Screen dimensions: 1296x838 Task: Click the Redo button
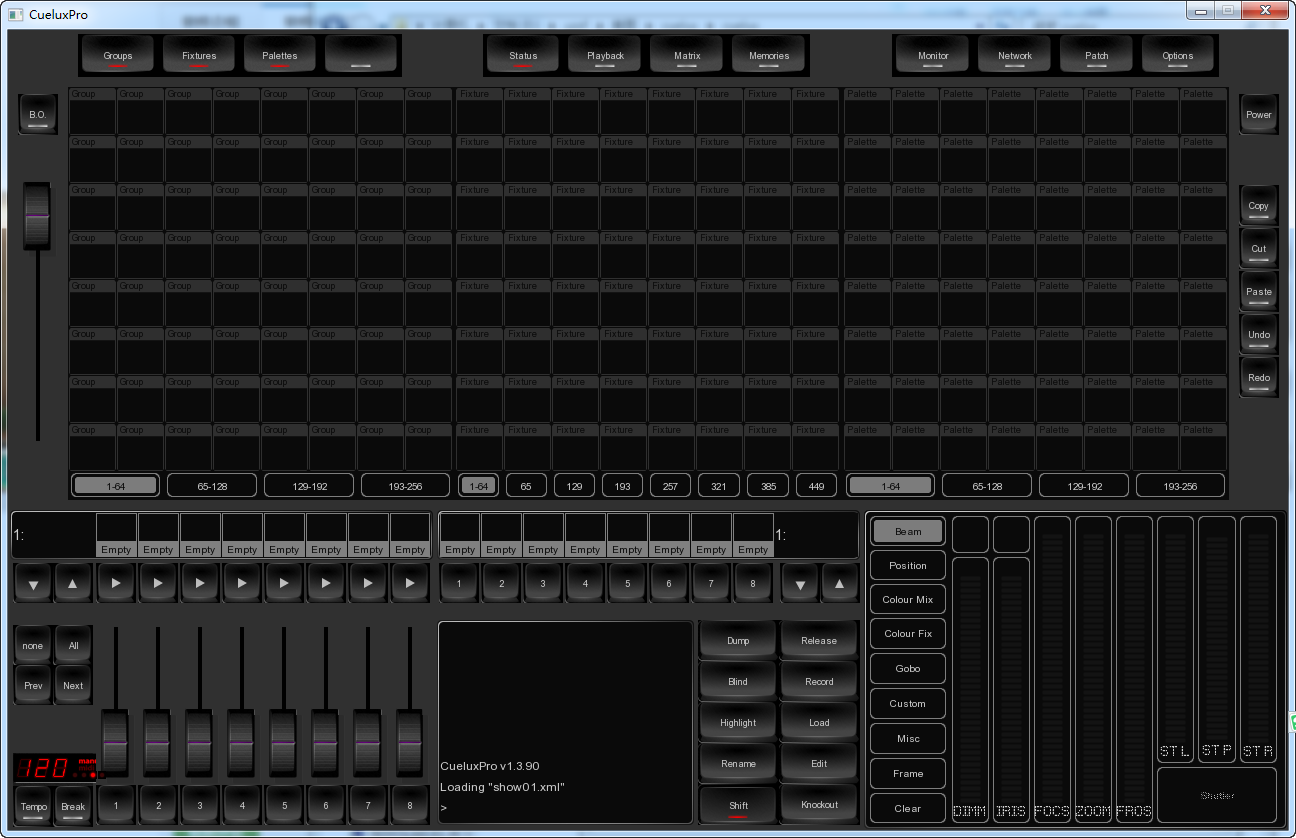[x=1259, y=378]
